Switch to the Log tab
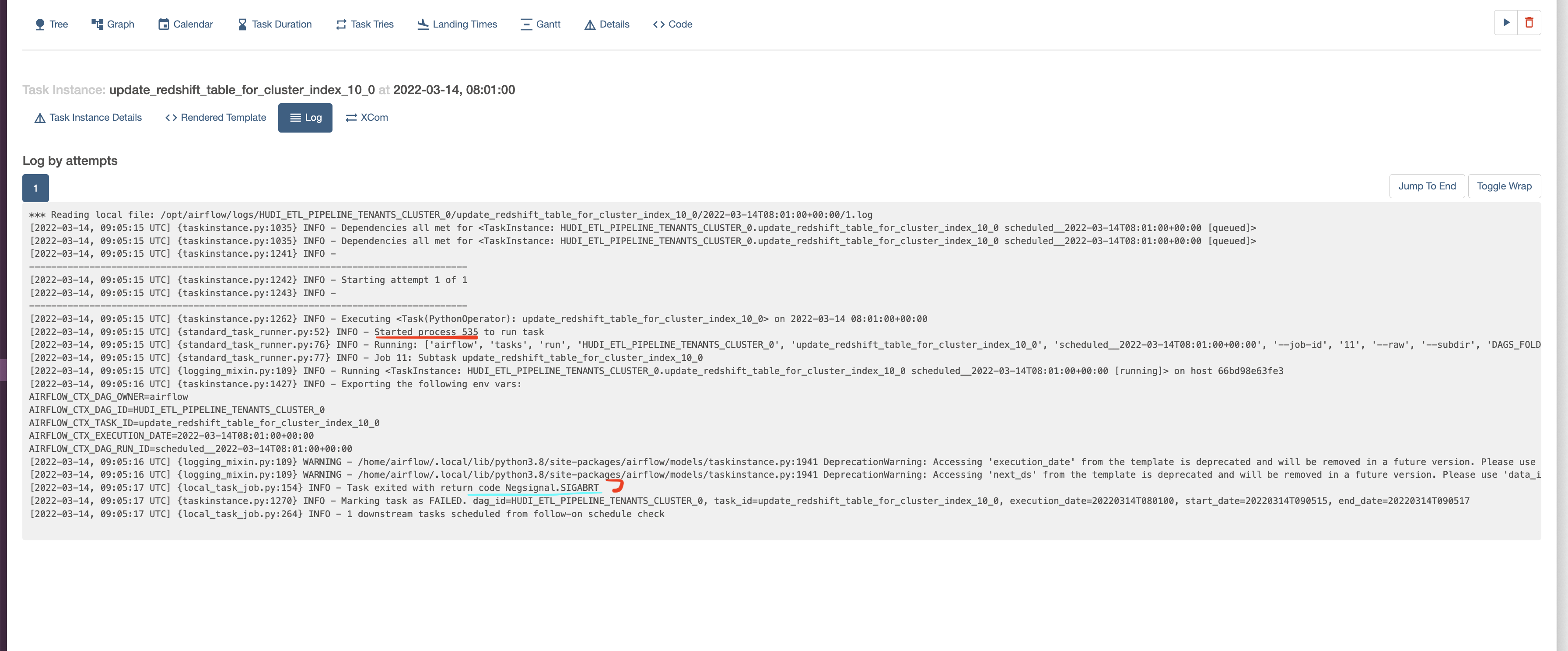The height and width of the screenshot is (651, 1568). tap(305, 117)
